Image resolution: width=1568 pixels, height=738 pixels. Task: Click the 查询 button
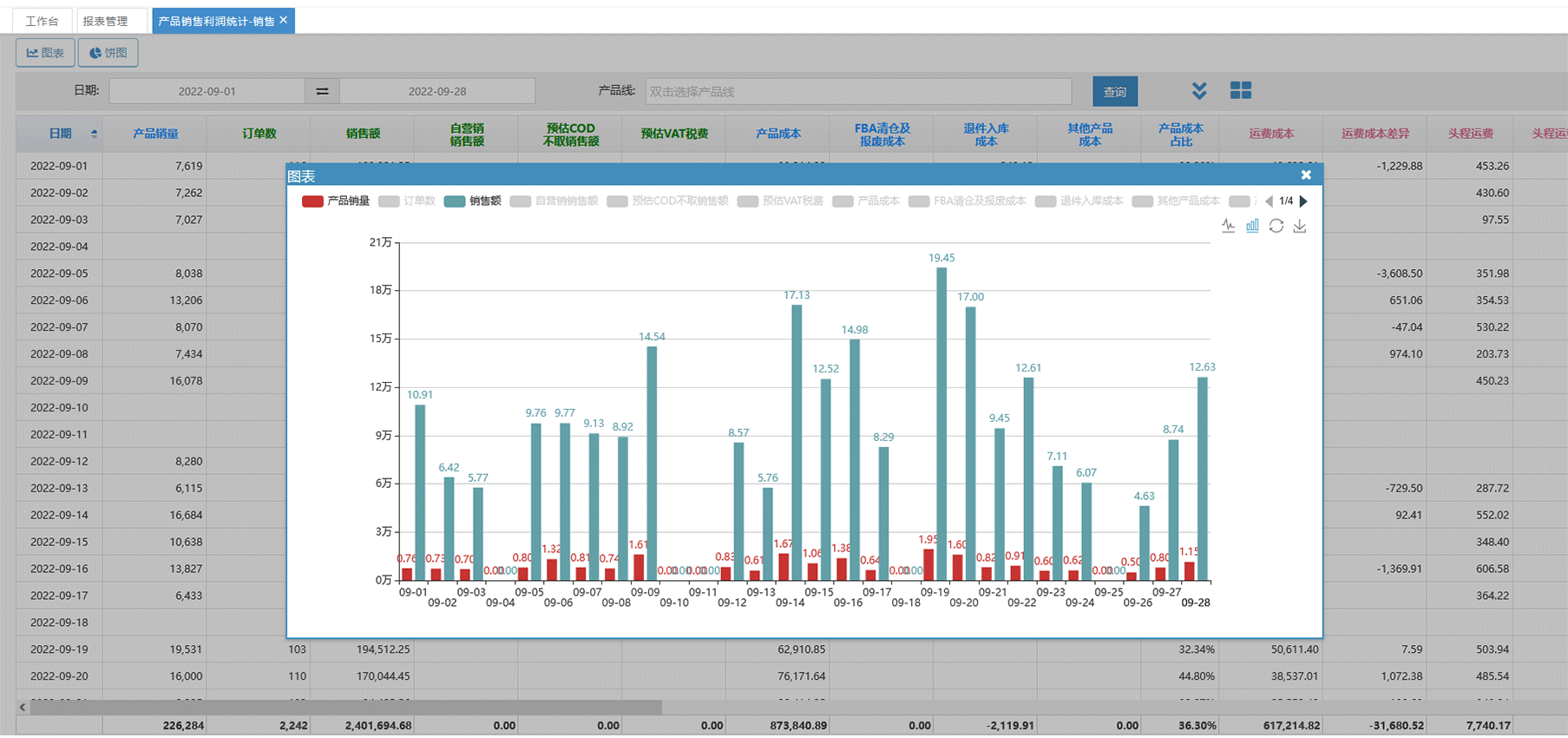coord(1114,91)
